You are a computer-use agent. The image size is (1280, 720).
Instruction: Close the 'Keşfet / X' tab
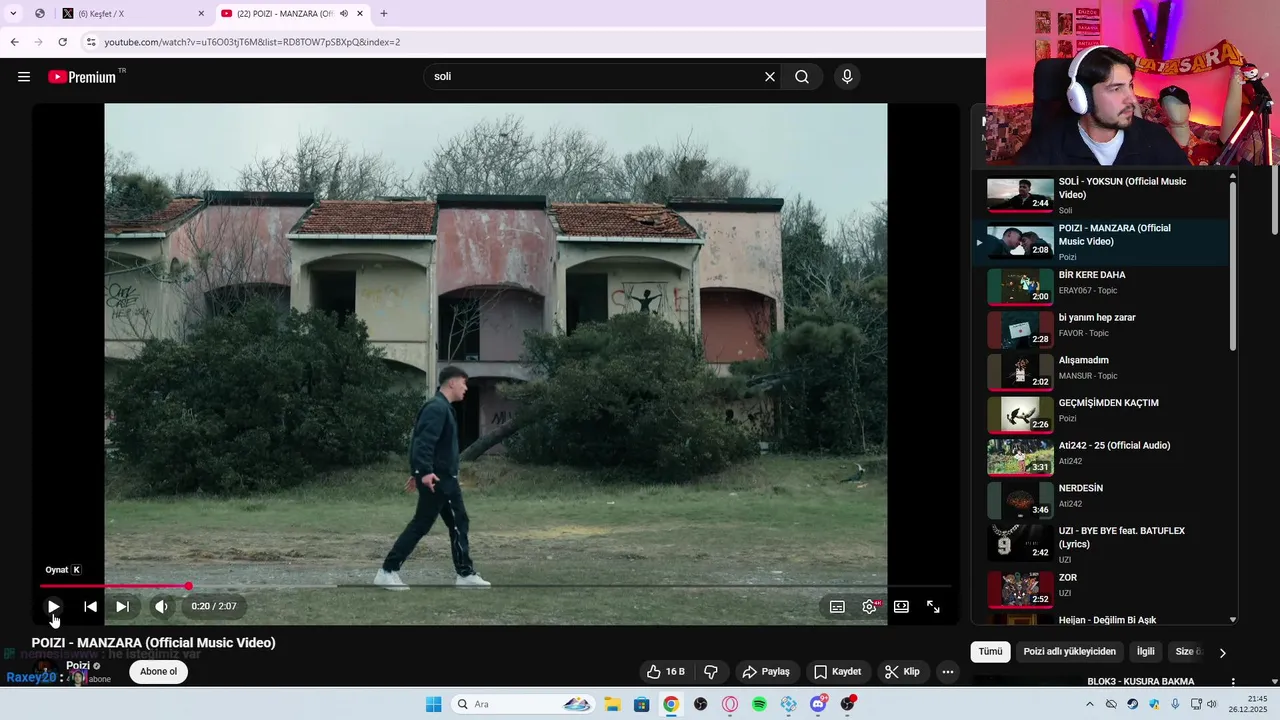coord(201,14)
